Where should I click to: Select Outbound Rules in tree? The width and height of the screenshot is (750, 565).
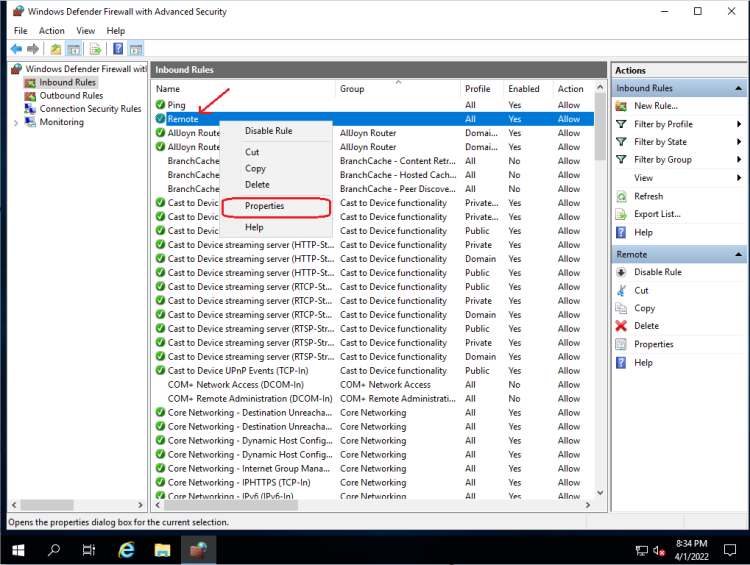[x=71, y=96]
